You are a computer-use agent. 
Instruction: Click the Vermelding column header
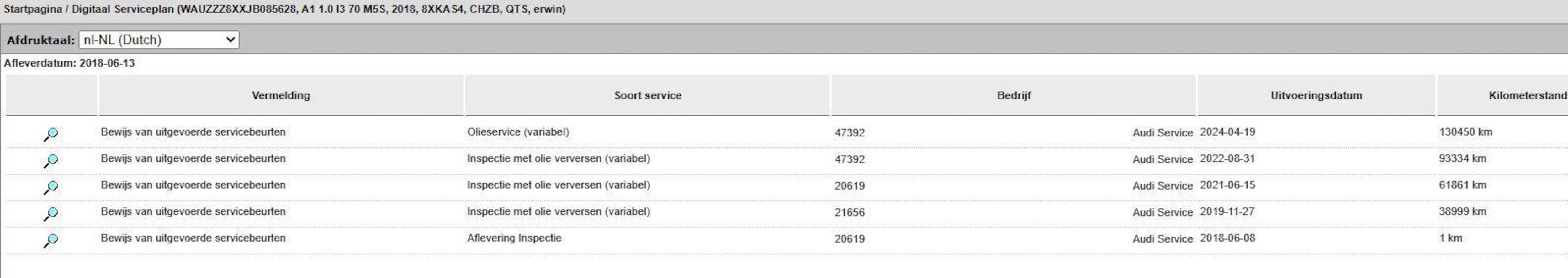coord(281,95)
